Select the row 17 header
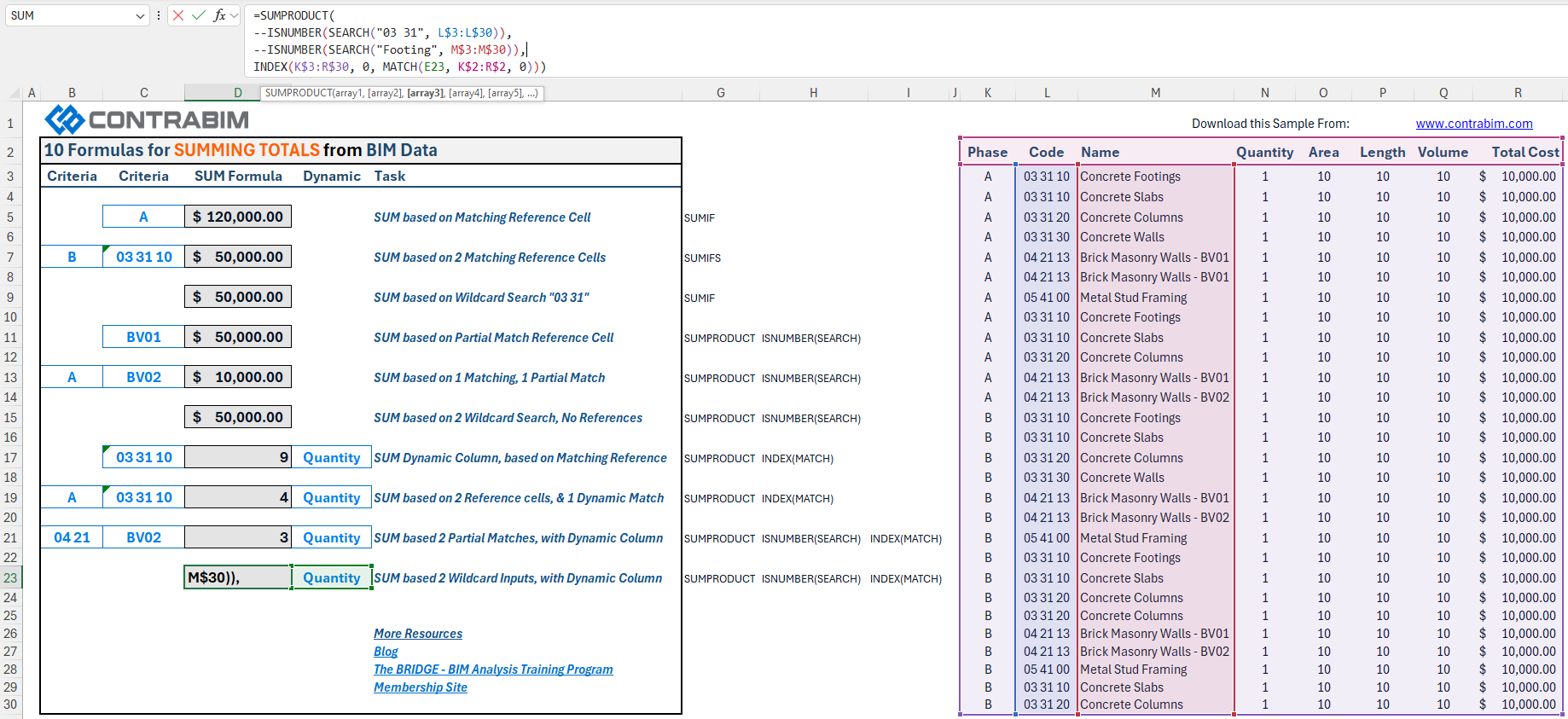Image resolution: width=1568 pixels, height=719 pixels. [x=10, y=458]
